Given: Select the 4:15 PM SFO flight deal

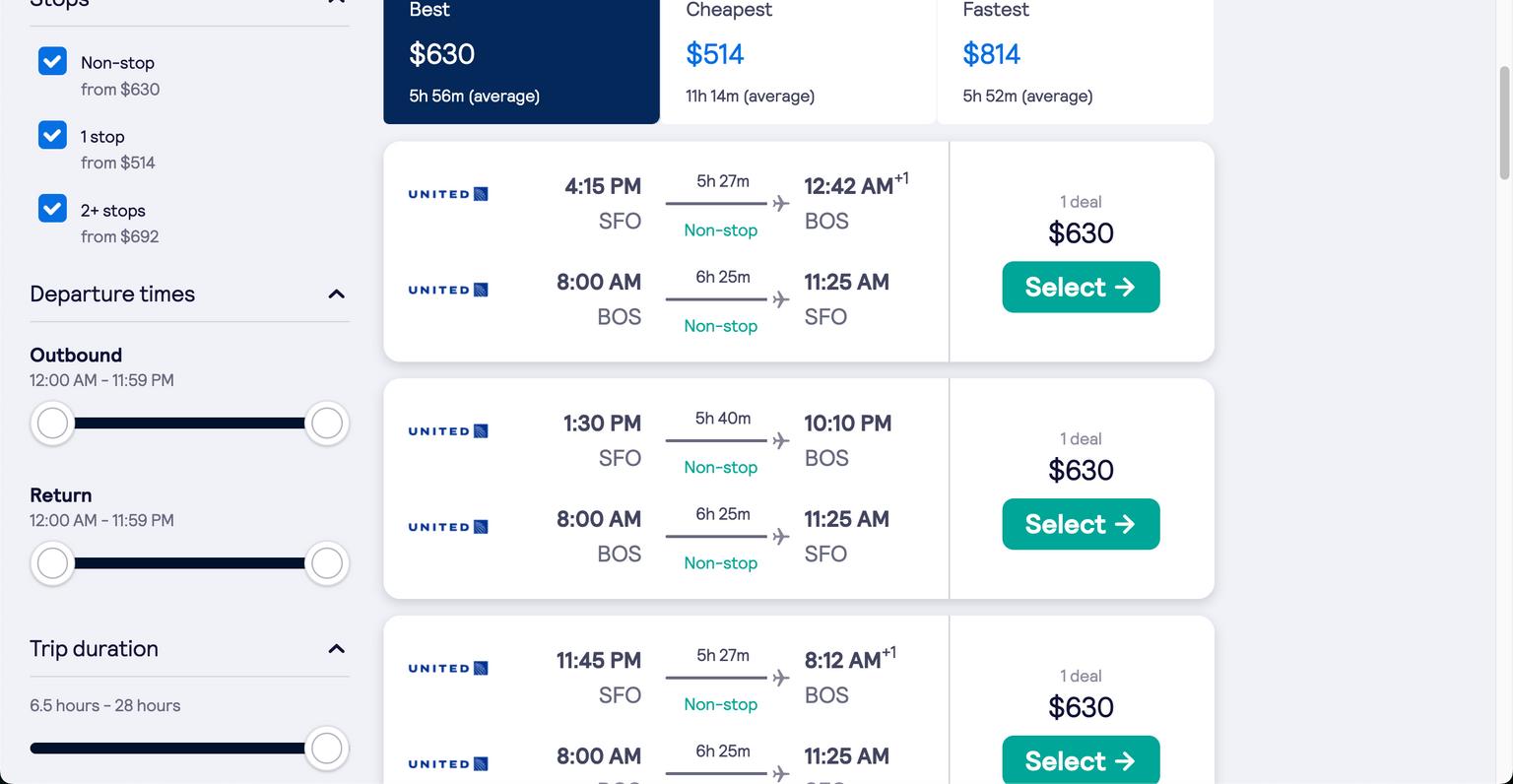Looking at the screenshot, I should [1081, 288].
